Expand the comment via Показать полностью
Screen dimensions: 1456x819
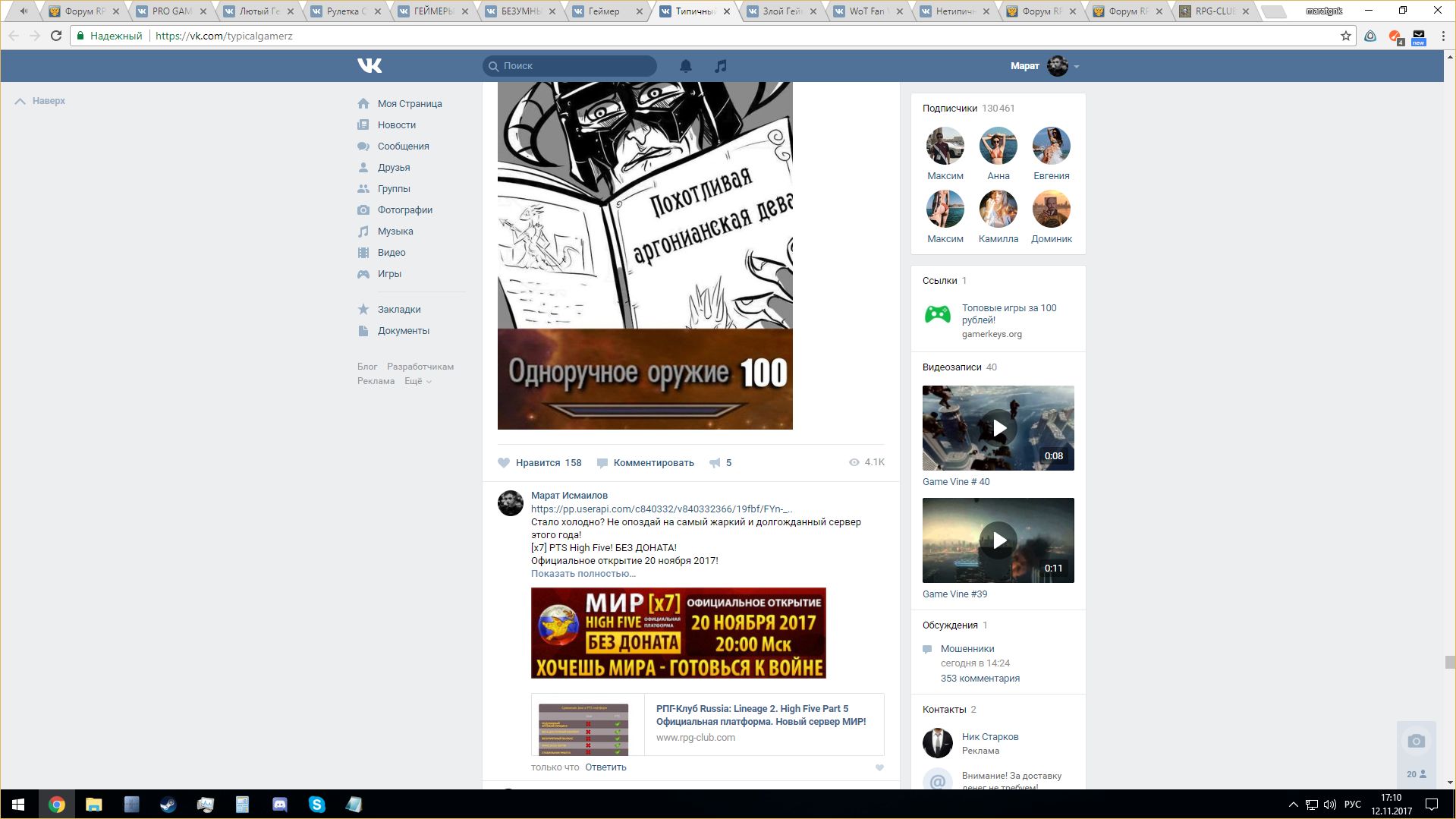pos(583,574)
